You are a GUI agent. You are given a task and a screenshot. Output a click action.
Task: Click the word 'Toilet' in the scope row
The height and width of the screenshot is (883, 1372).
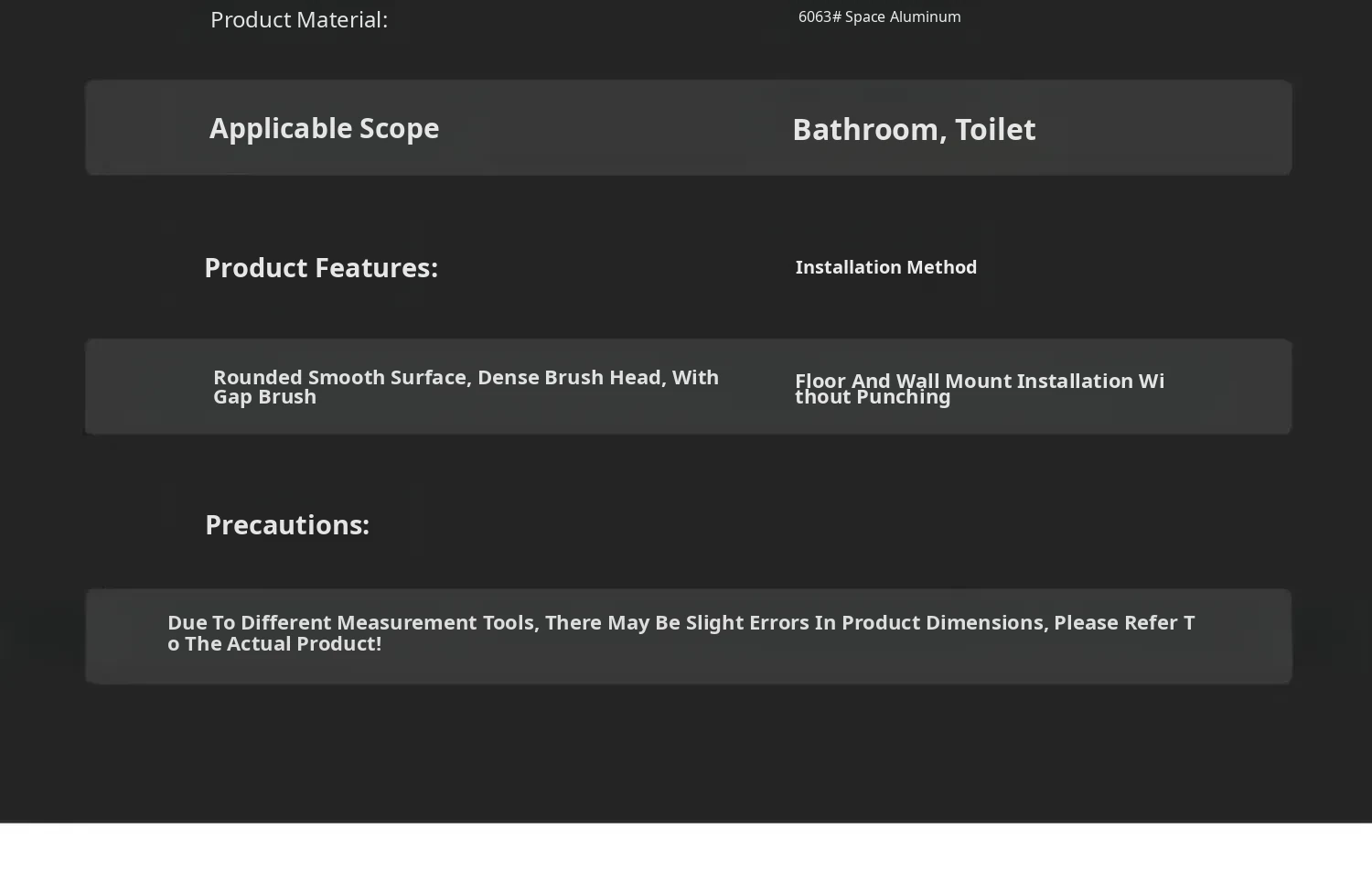tap(995, 130)
